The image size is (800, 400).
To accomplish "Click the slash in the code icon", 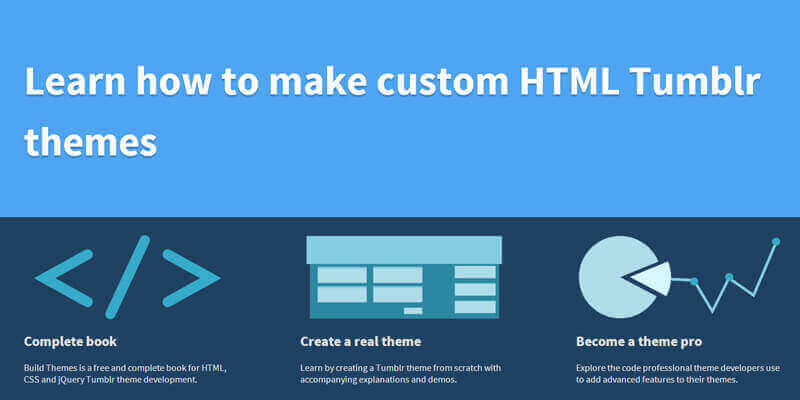I will point(128,277).
